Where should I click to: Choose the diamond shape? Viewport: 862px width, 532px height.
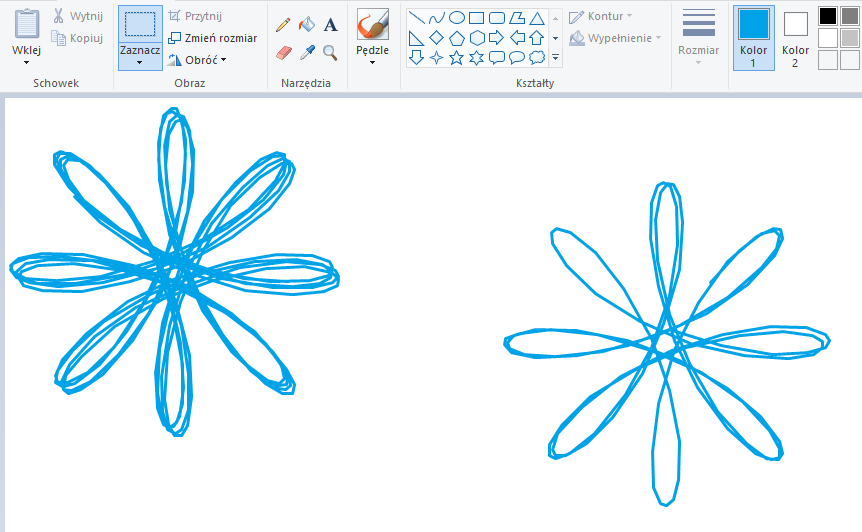click(x=436, y=38)
